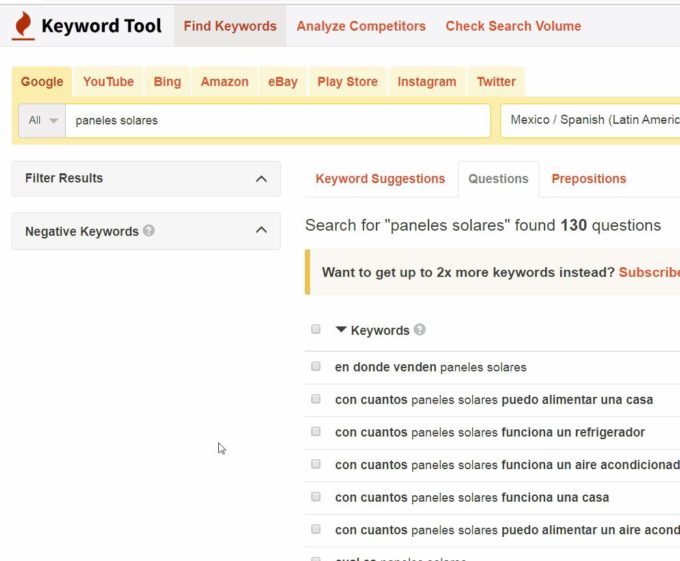The width and height of the screenshot is (680, 561).
Task: Collapse the Filter Results panel
Action: tap(261, 179)
